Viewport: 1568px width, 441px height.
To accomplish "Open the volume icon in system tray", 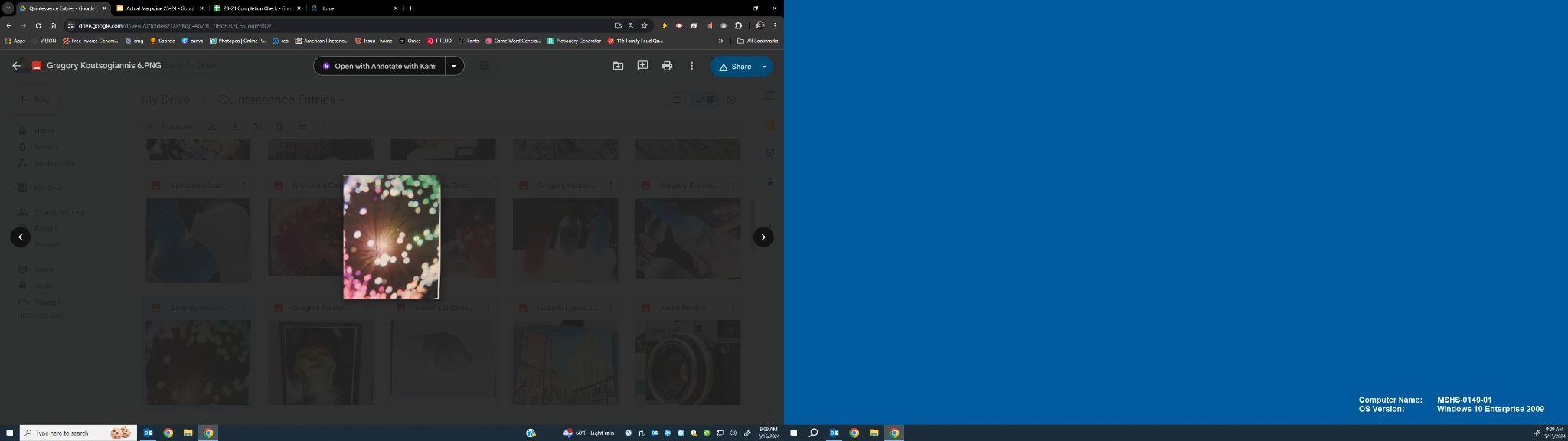I will [x=733, y=433].
